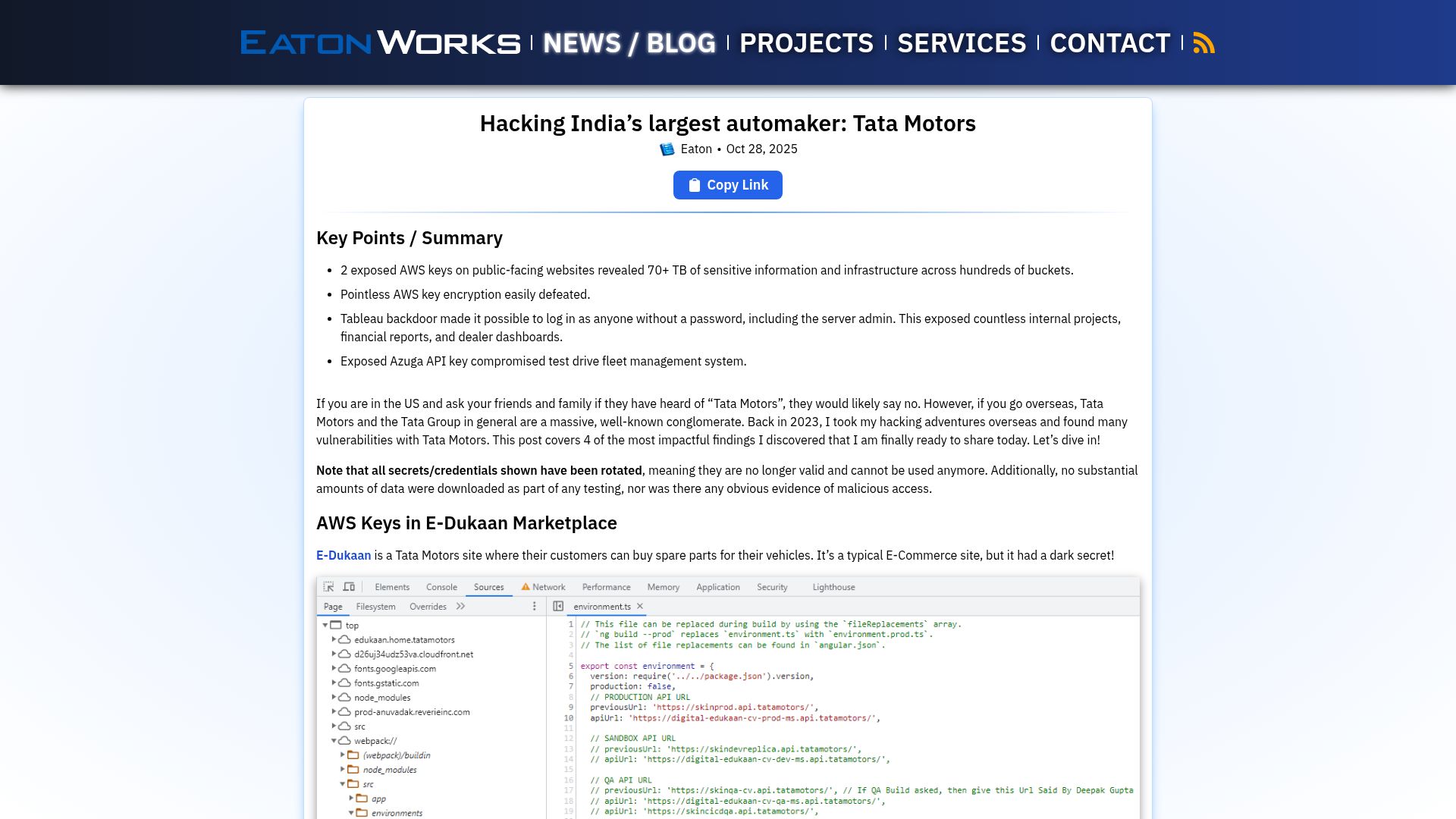Open the NEWS / BLOG menu item

pos(629,43)
